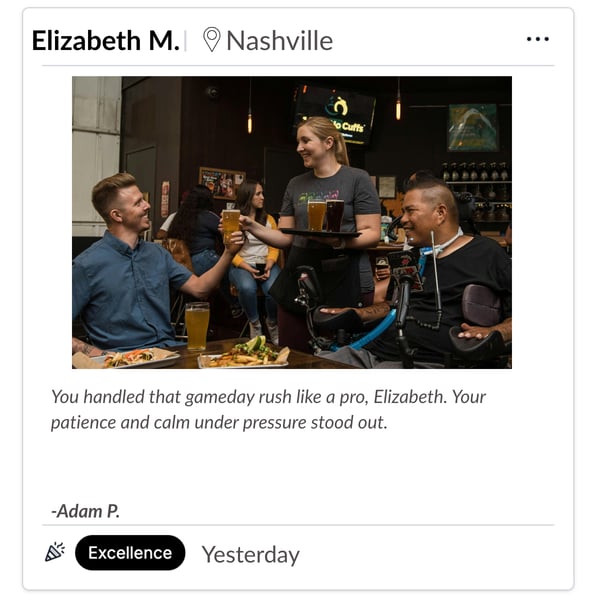The width and height of the screenshot is (600, 600).
Task: Open Elizabeth M.'s profile name
Action: click(106, 40)
